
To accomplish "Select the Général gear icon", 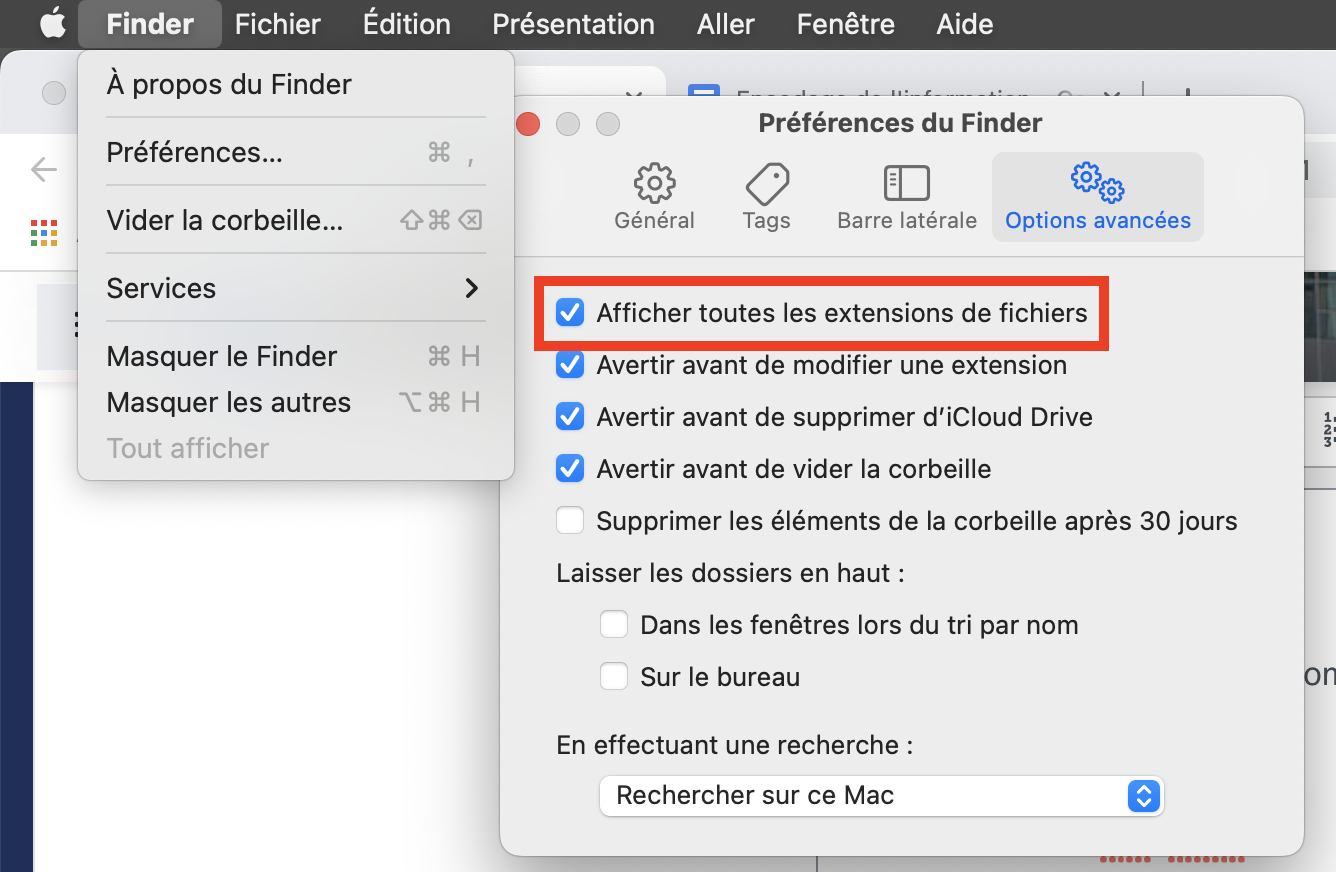I will click(x=654, y=184).
